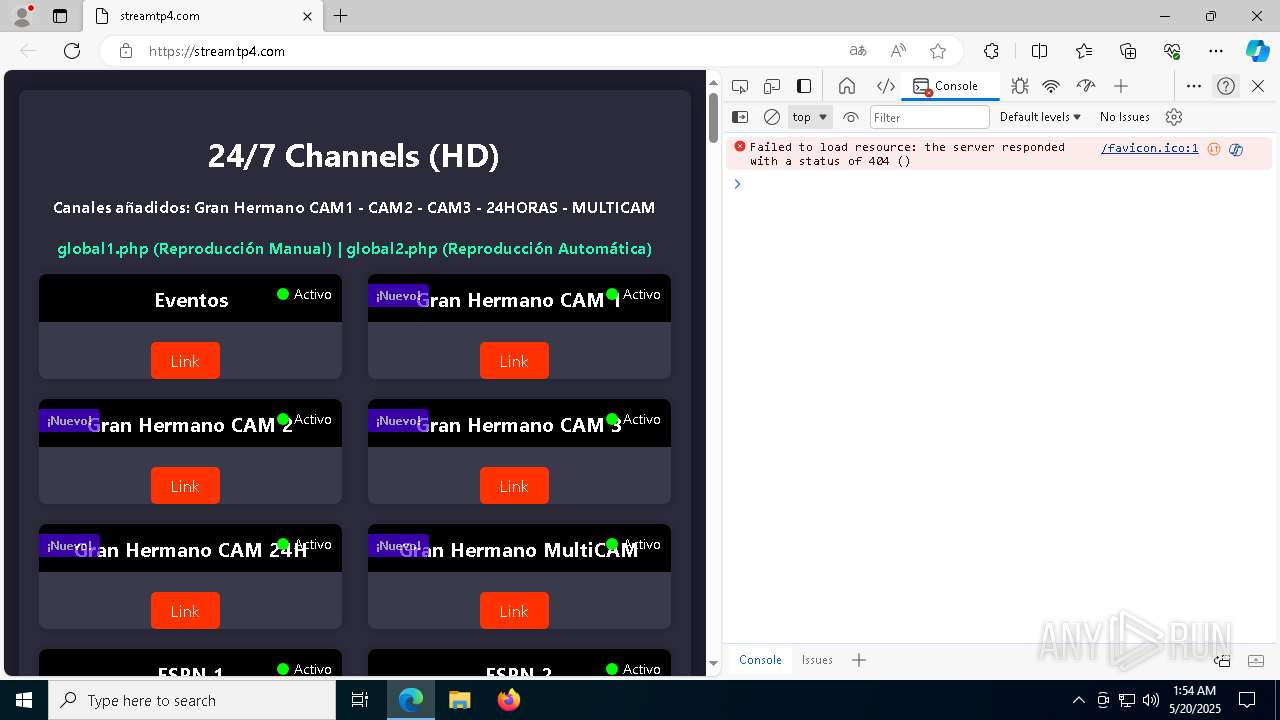Open the translate page icon in address bar
The width and height of the screenshot is (1280, 720).
(x=858, y=51)
